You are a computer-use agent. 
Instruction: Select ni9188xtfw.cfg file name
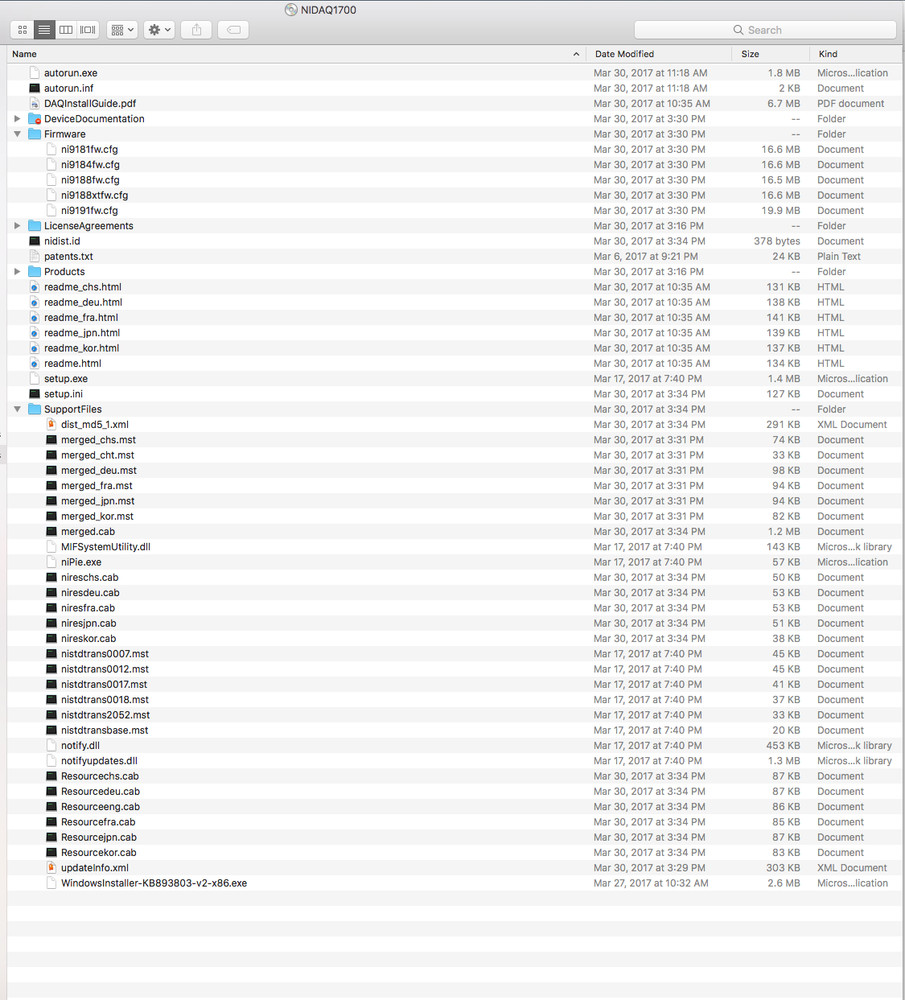pyautogui.click(x=94, y=195)
